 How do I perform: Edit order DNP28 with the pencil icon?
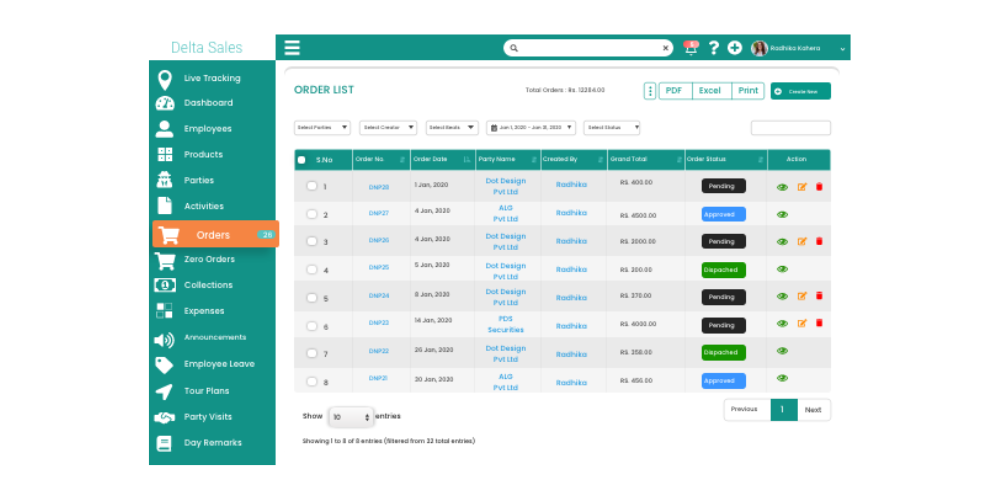point(802,187)
